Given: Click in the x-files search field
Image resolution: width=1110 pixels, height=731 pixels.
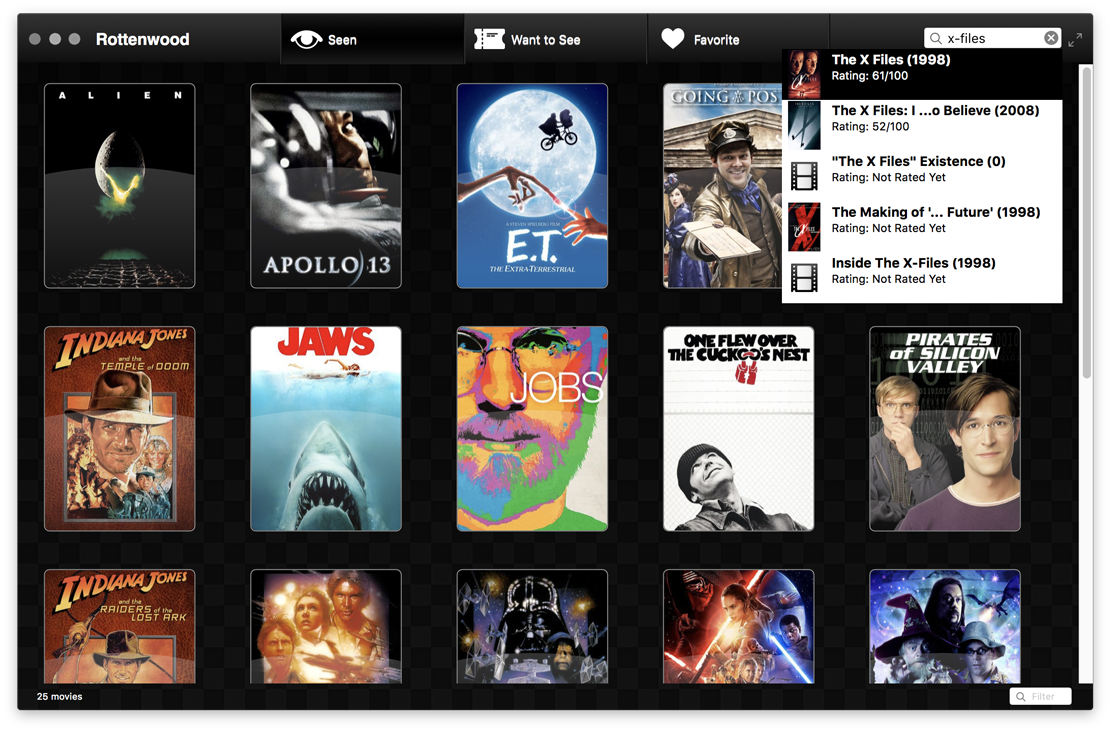Looking at the screenshot, I should (992, 38).
